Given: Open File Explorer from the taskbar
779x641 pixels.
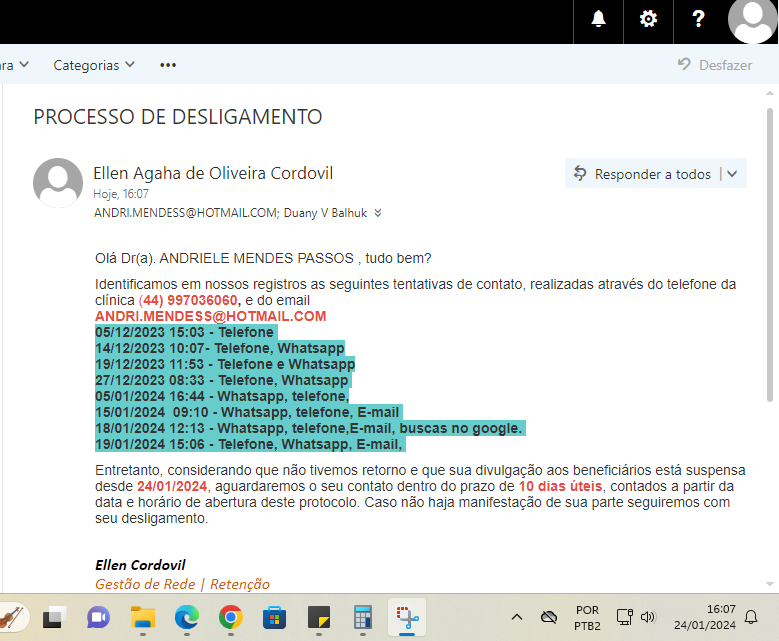Looking at the screenshot, I should point(143,617).
